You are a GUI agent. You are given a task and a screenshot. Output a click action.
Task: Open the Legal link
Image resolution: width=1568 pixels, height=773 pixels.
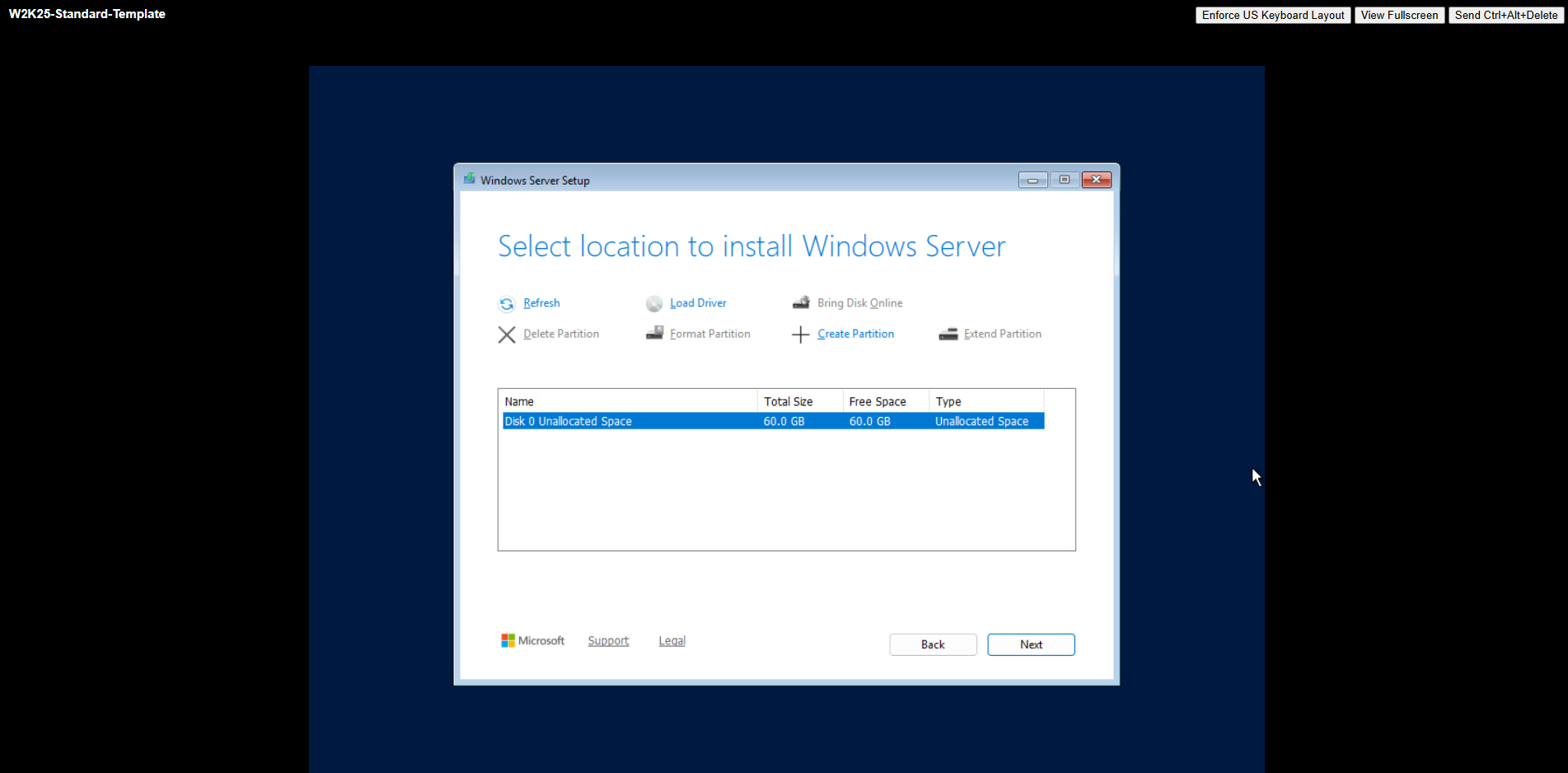point(672,641)
